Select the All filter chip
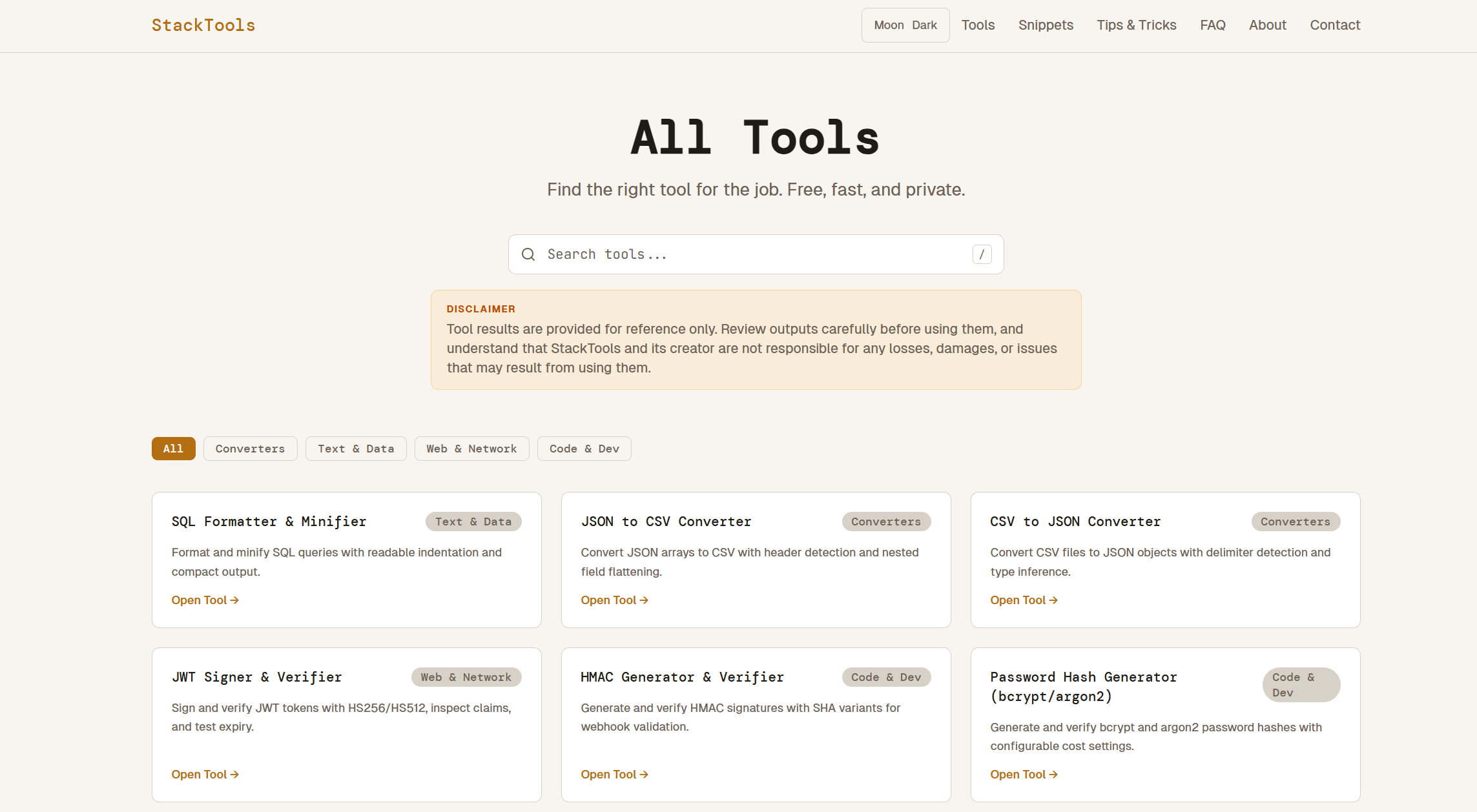Image resolution: width=1477 pixels, height=812 pixels. click(173, 449)
